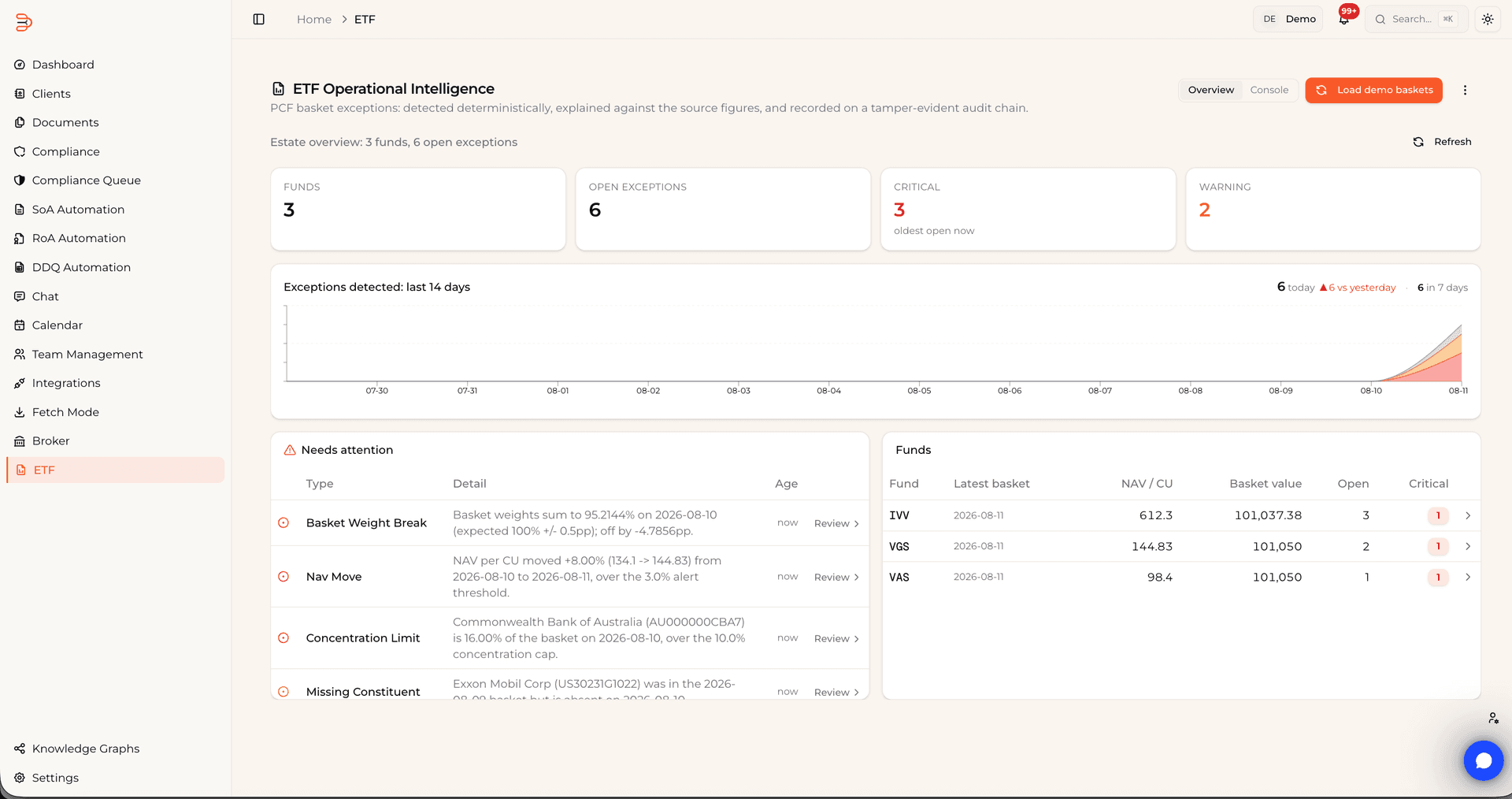Click the Documents sidebar icon
The width and height of the screenshot is (1512, 799).
pyautogui.click(x=20, y=122)
